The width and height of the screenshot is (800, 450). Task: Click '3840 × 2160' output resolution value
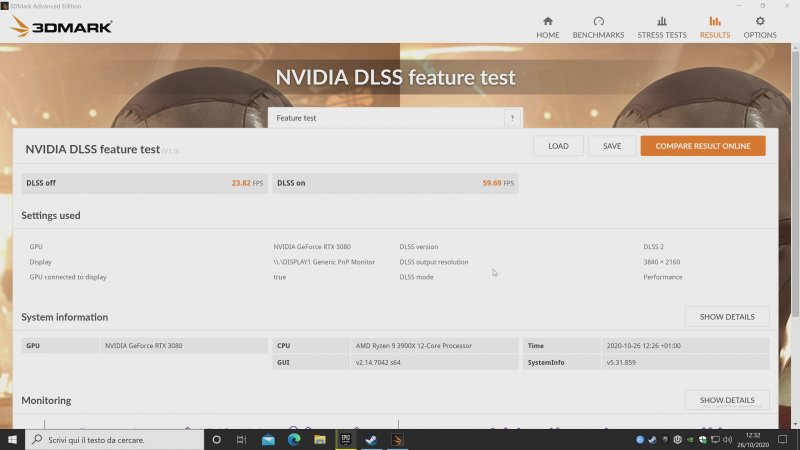[x=661, y=262]
